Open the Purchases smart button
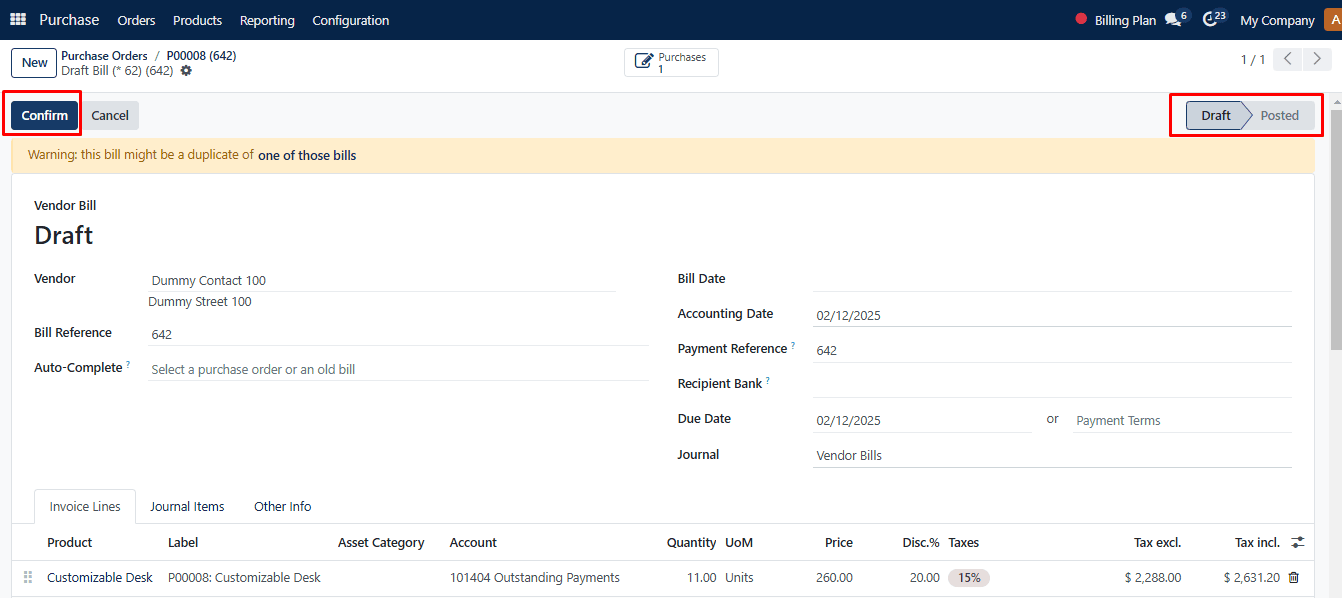This screenshot has height=598, width=1342. click(671, 63)
